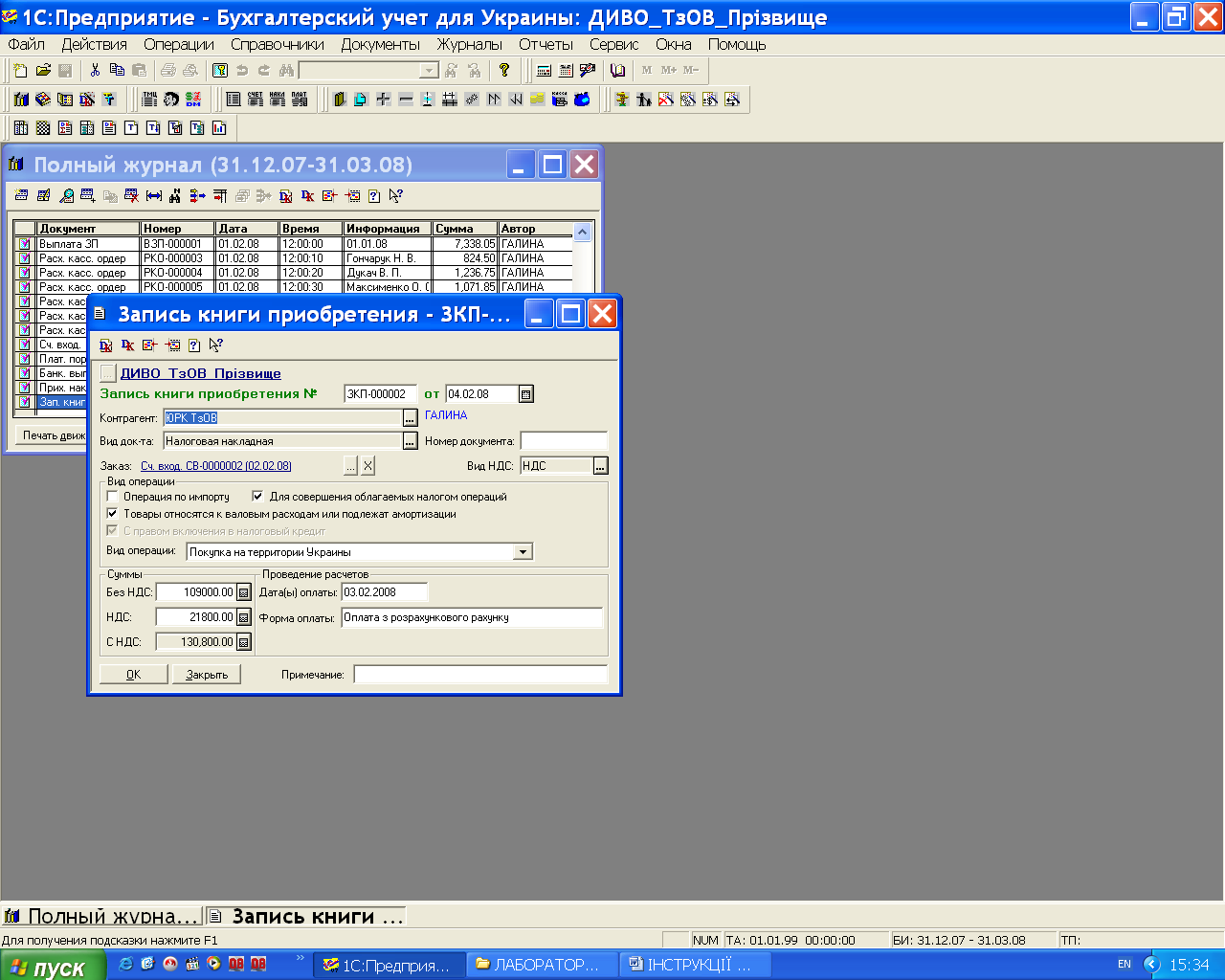
Task: Open the date picker next to 04.02.08
Action: [525, 394]
